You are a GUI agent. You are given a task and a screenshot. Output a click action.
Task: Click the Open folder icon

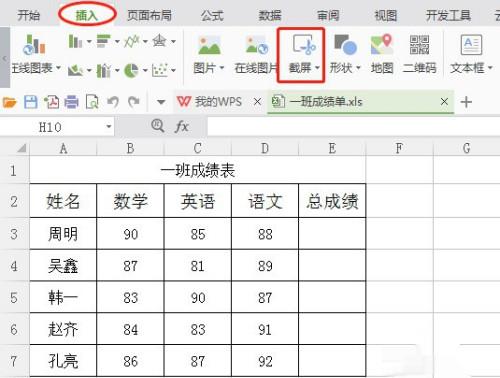point(9,102)
